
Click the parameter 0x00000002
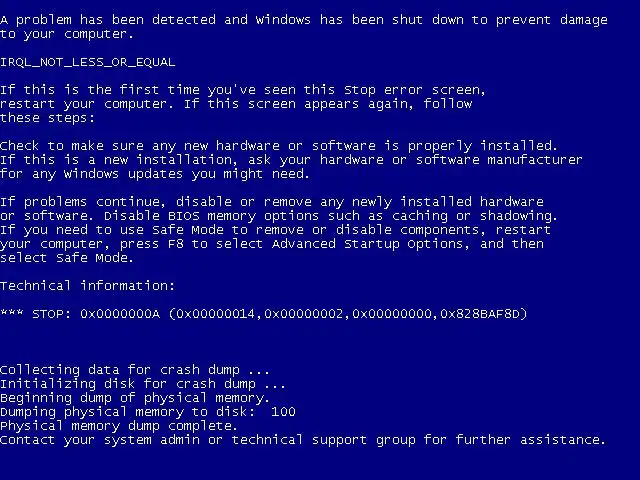pyautogui.click(x=304, y=314)
